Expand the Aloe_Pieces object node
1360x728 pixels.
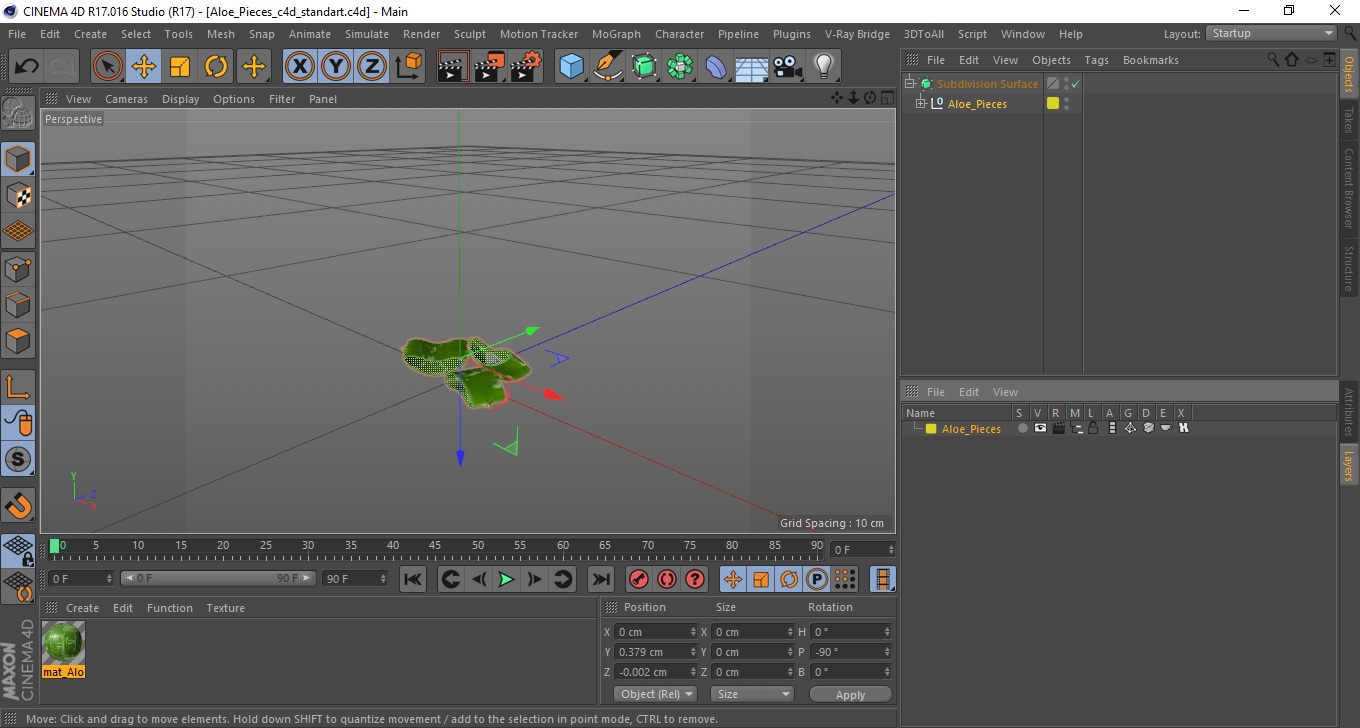tap(921, 103)
